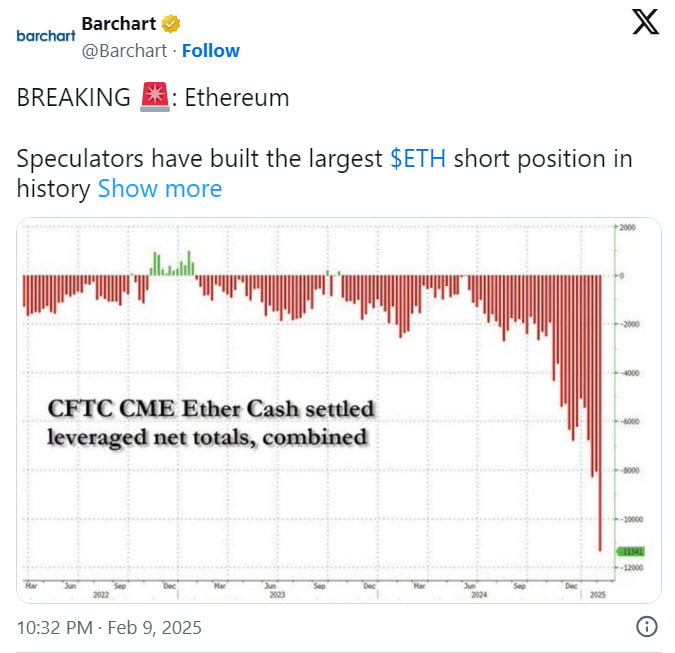Click the Barchart display name

coord(118,23)
